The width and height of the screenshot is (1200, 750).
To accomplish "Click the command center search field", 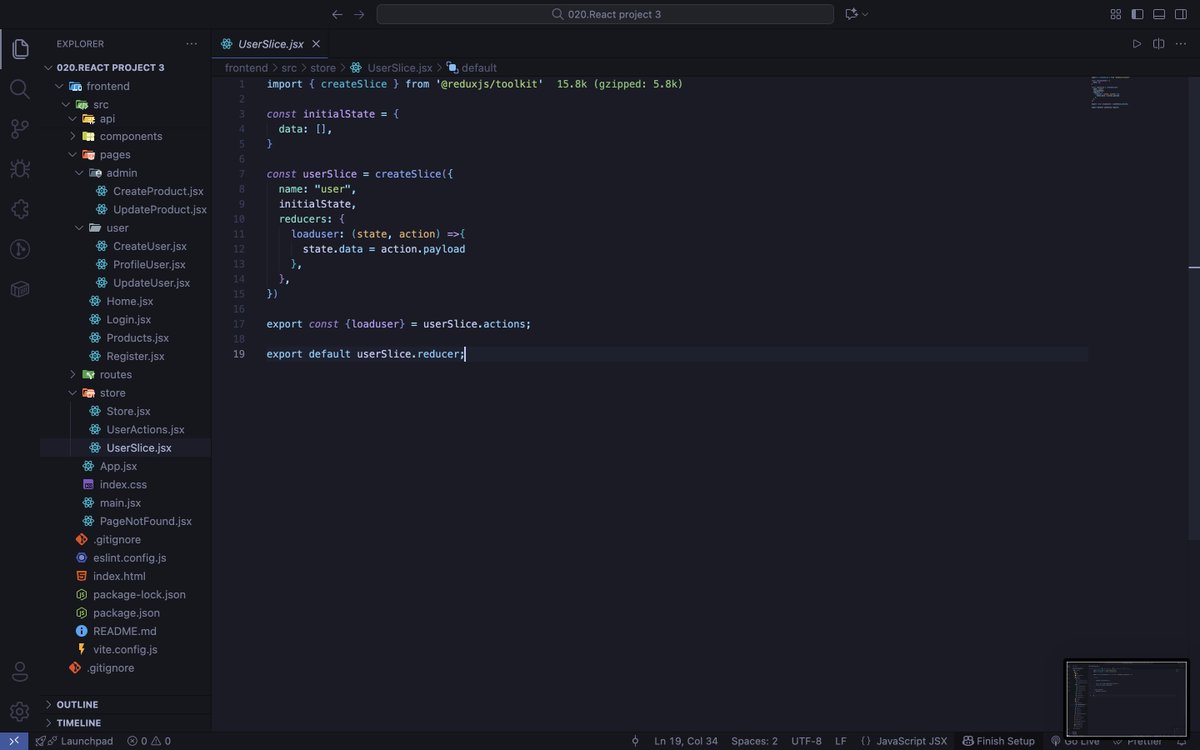I will [605, 14].
